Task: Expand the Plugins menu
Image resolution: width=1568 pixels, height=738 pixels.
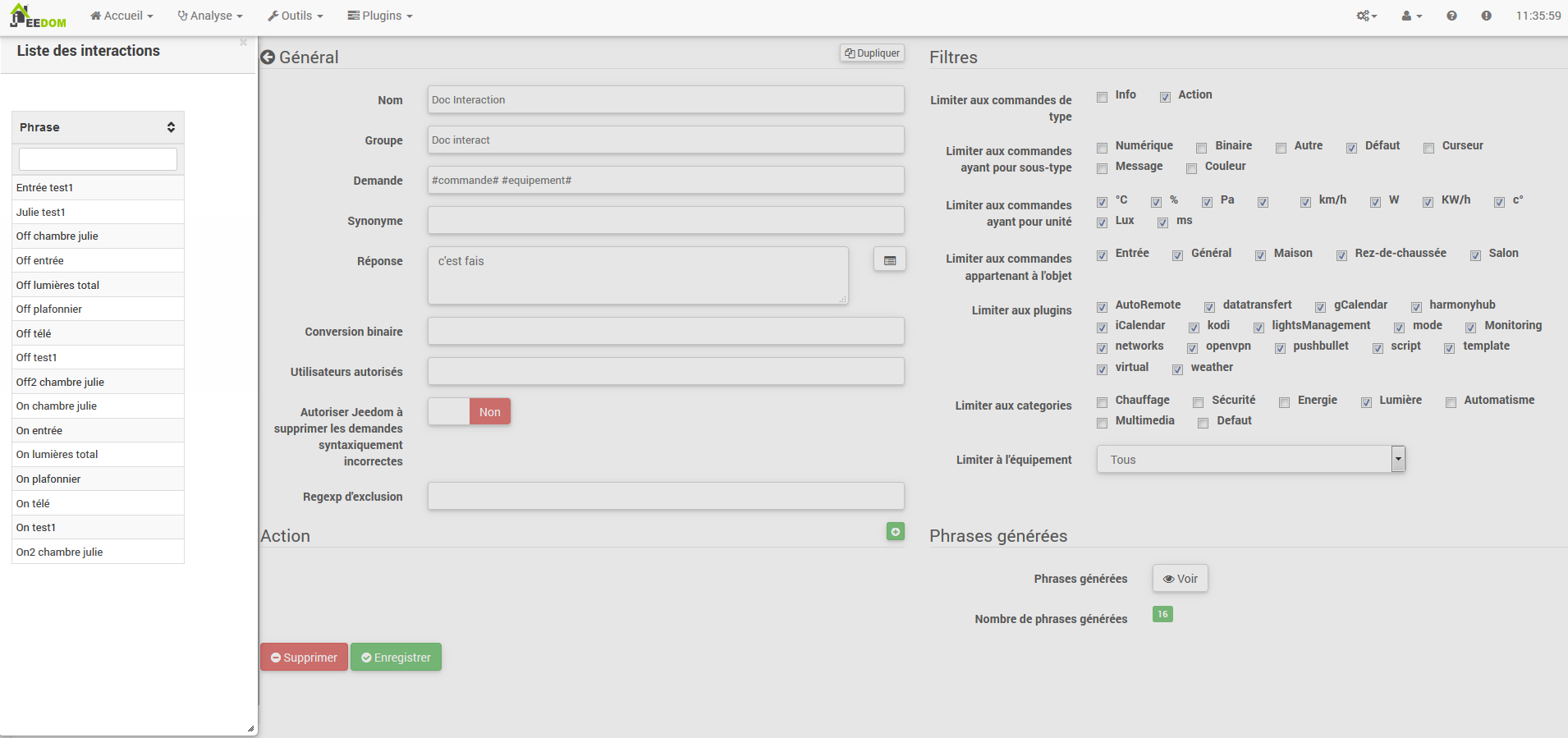Action: pyautogui.click(x=379, y=16)
